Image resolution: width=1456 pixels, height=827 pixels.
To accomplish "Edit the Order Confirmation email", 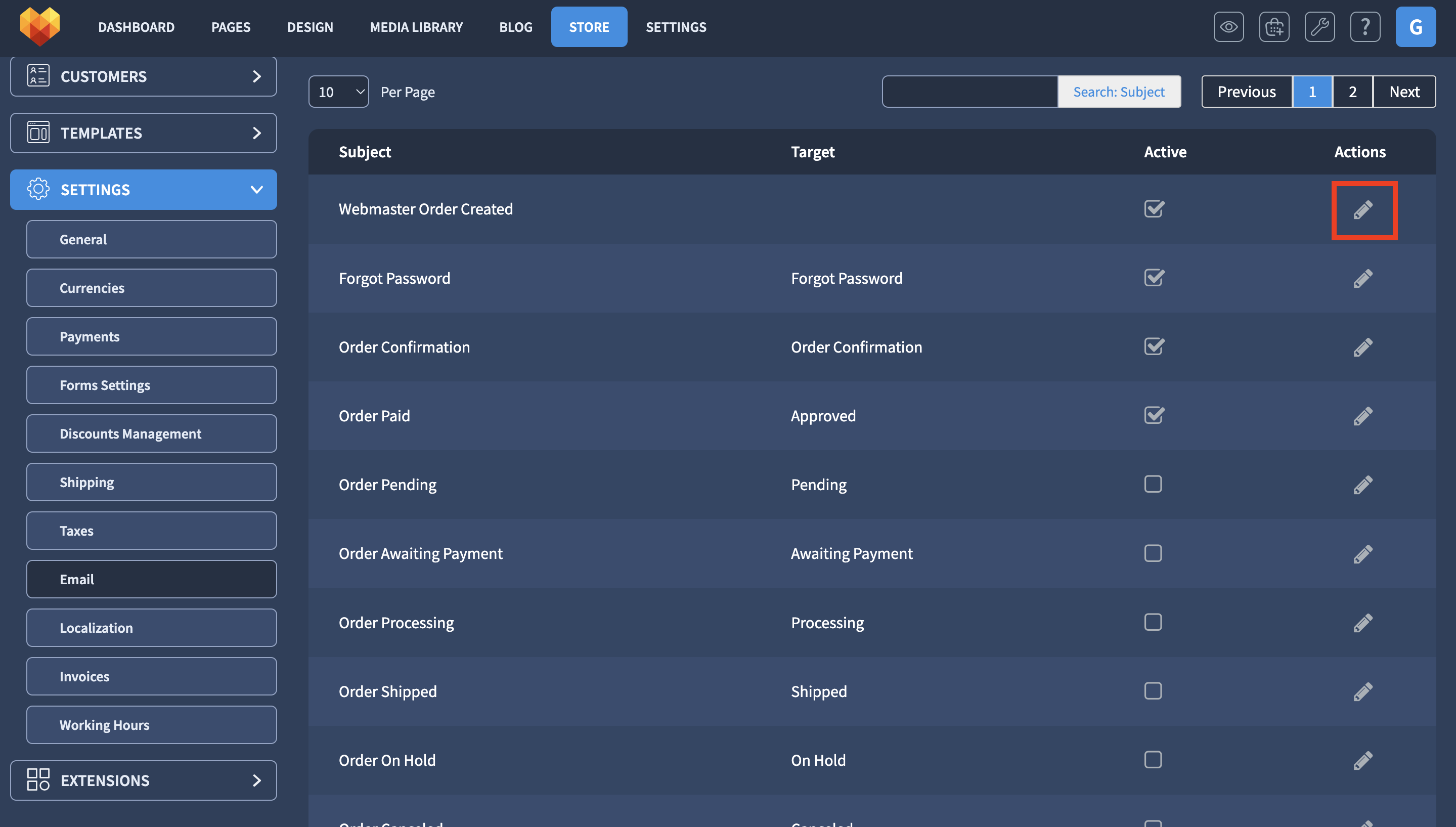I will [x=1363, y=347].
